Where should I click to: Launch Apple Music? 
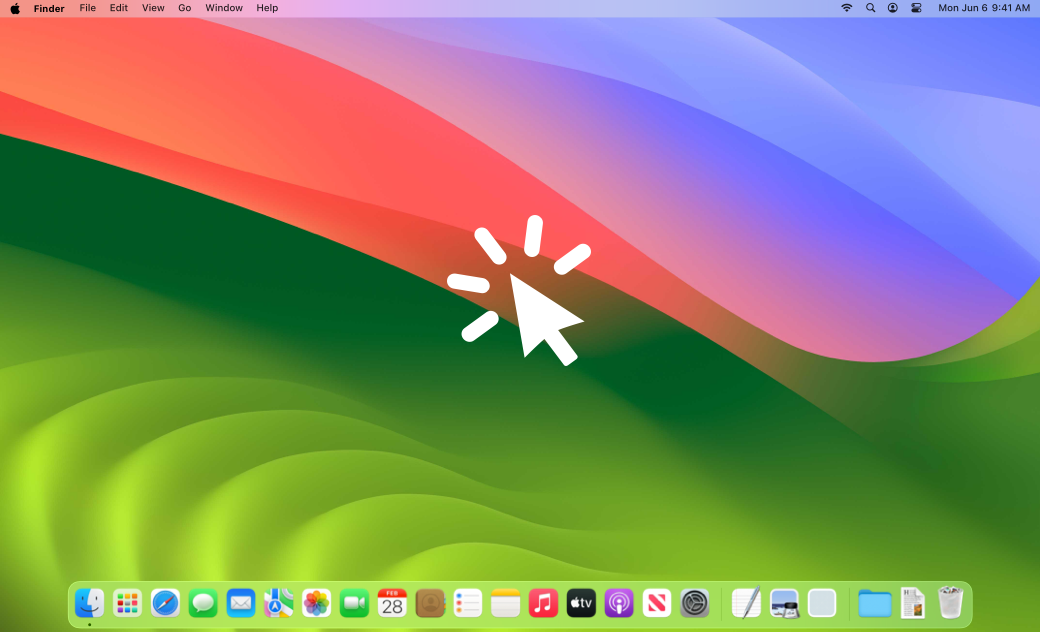pos(543,603)
